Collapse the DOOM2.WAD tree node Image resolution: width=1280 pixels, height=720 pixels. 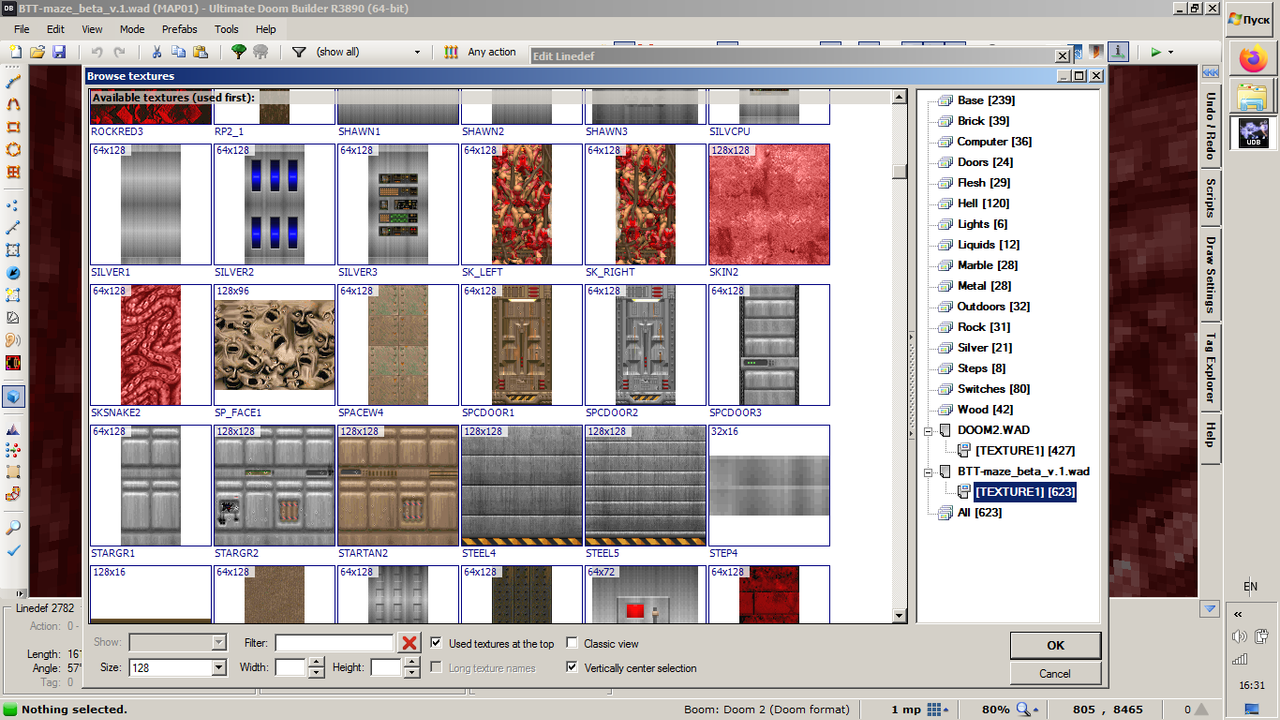pyautogui.click(x=929, y=430)
